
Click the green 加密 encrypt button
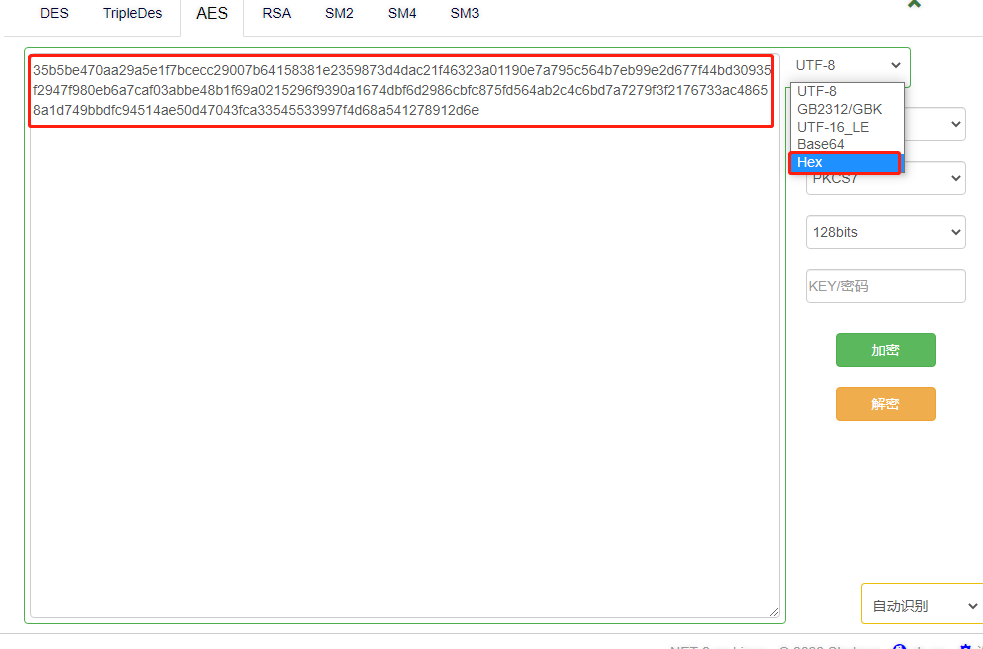885,350
